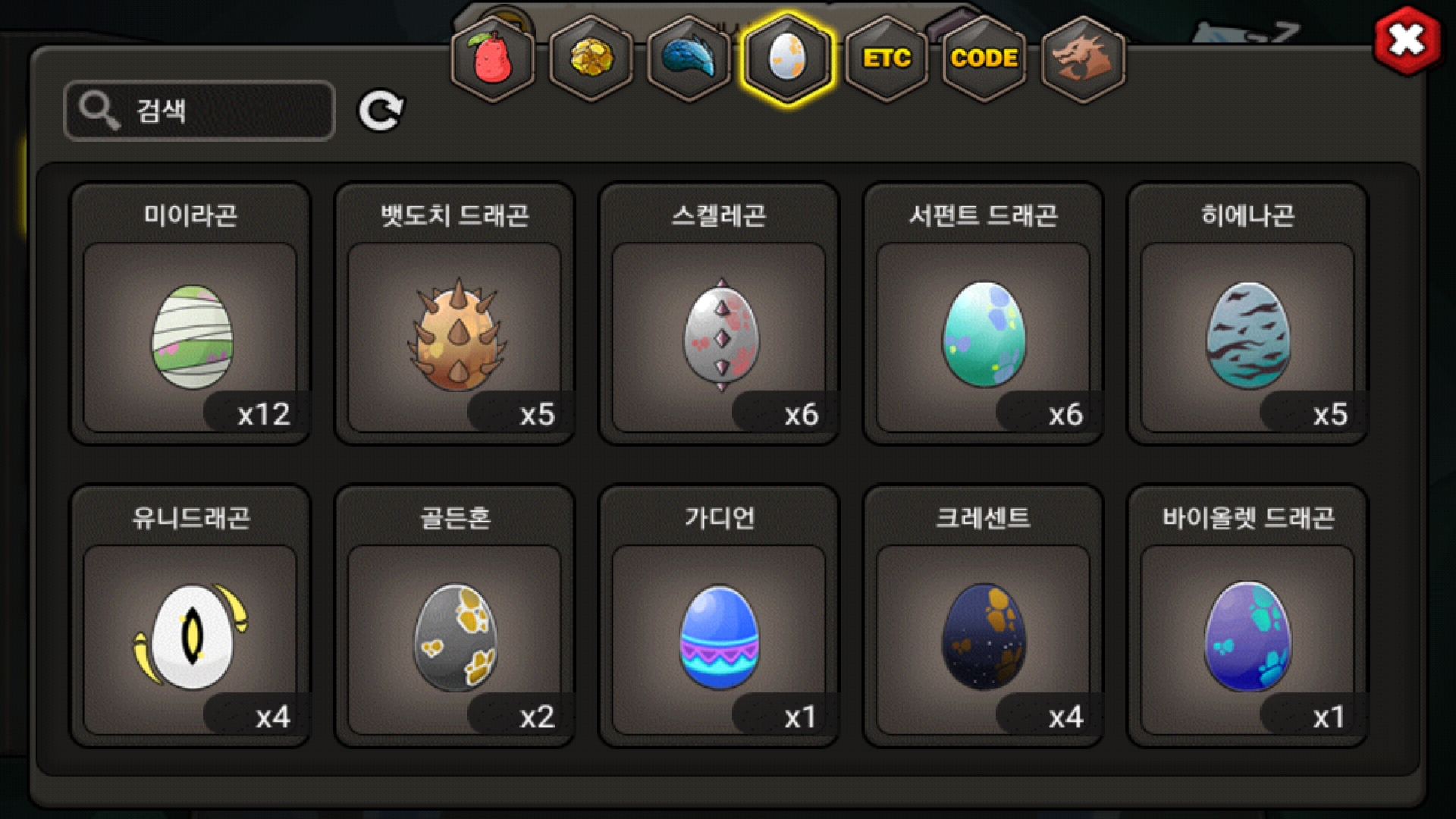Choose the purple 바이올렛 드래곤 egg
This screenshot has width=1456, height=819.
click(1247, 616)
